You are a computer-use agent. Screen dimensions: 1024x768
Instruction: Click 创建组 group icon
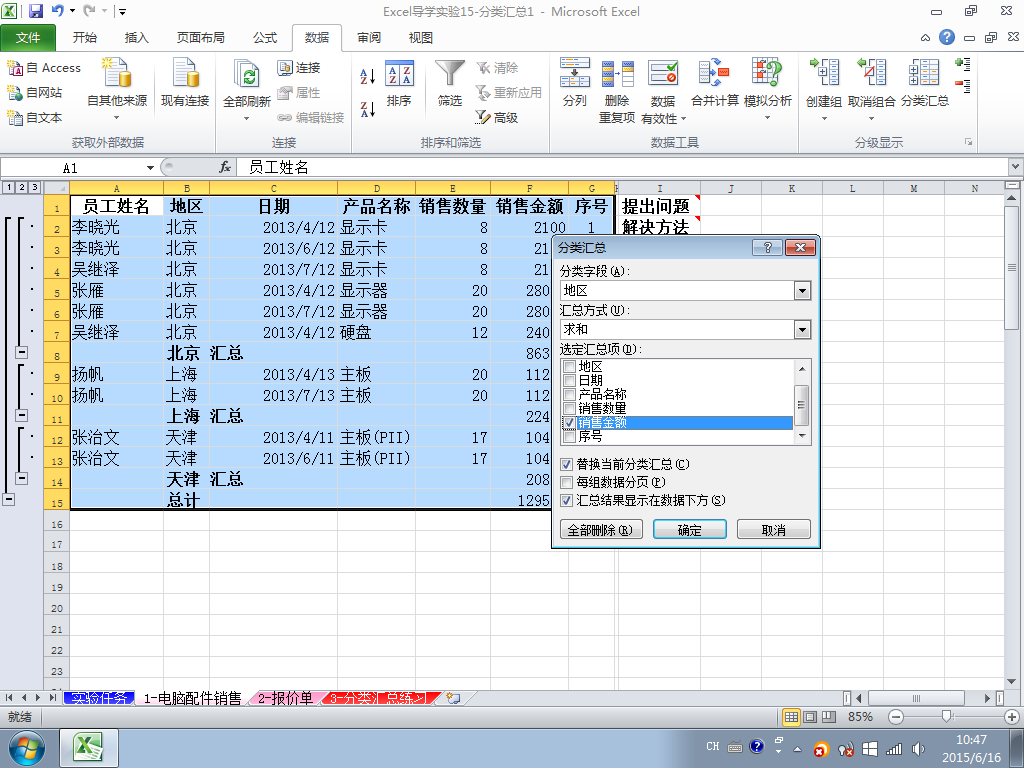point(824,72)
